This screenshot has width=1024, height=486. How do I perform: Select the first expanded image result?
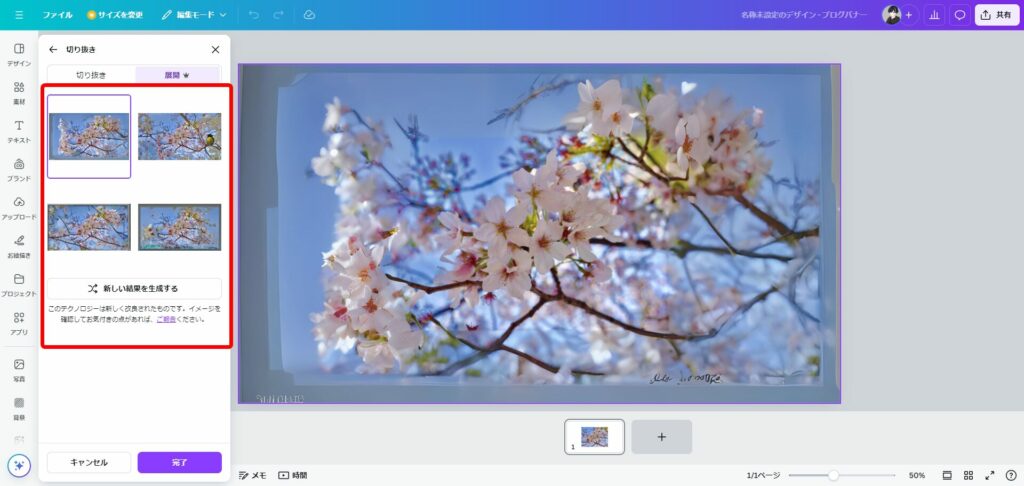coord(89,137)
